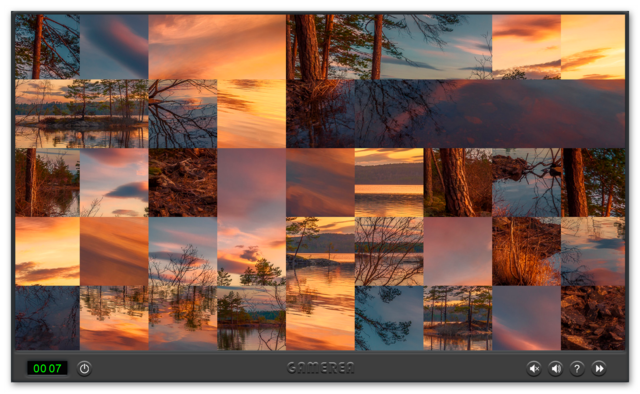Screen dimensions: 640x394
Task: Select the bare branches reflection tile in second row
Action: coord(183,114)
